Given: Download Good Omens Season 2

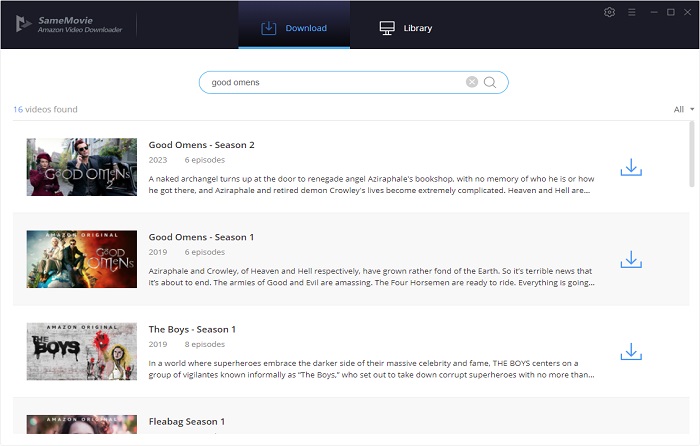Looking at the screenshot, I should click(x=631, y=167).
